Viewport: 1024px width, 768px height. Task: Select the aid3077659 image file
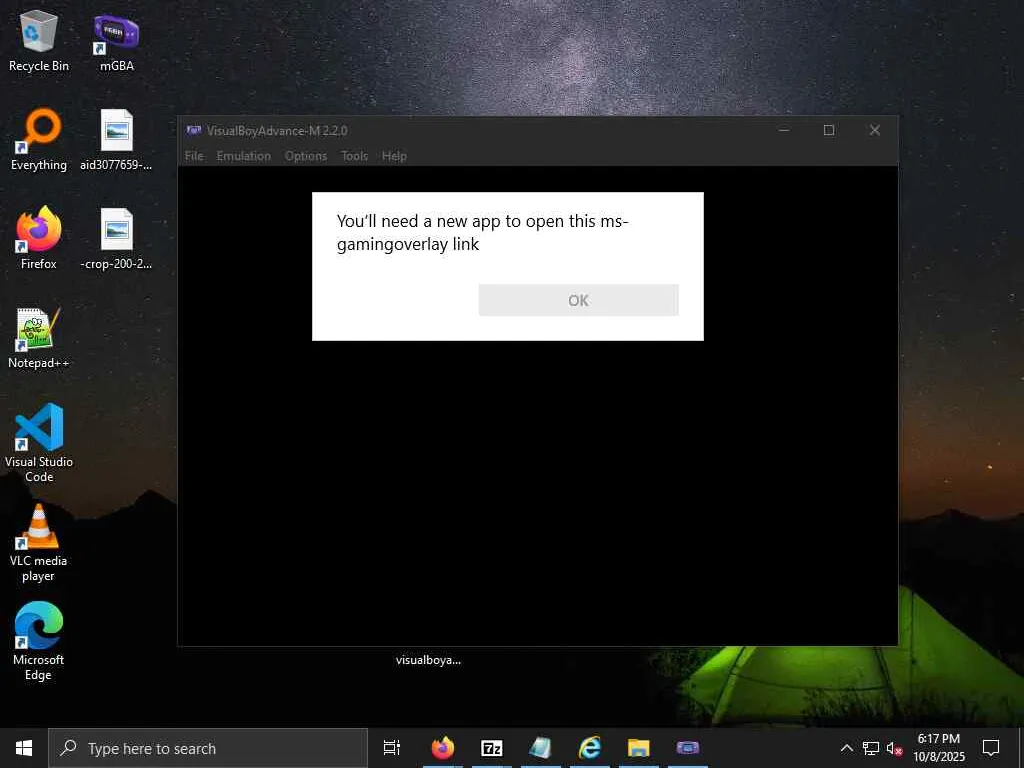tap(116, 140)
